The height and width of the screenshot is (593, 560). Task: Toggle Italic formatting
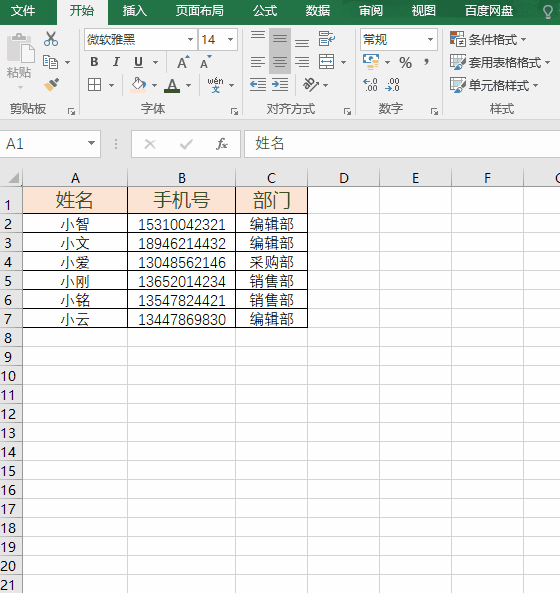tap(116, 62)
